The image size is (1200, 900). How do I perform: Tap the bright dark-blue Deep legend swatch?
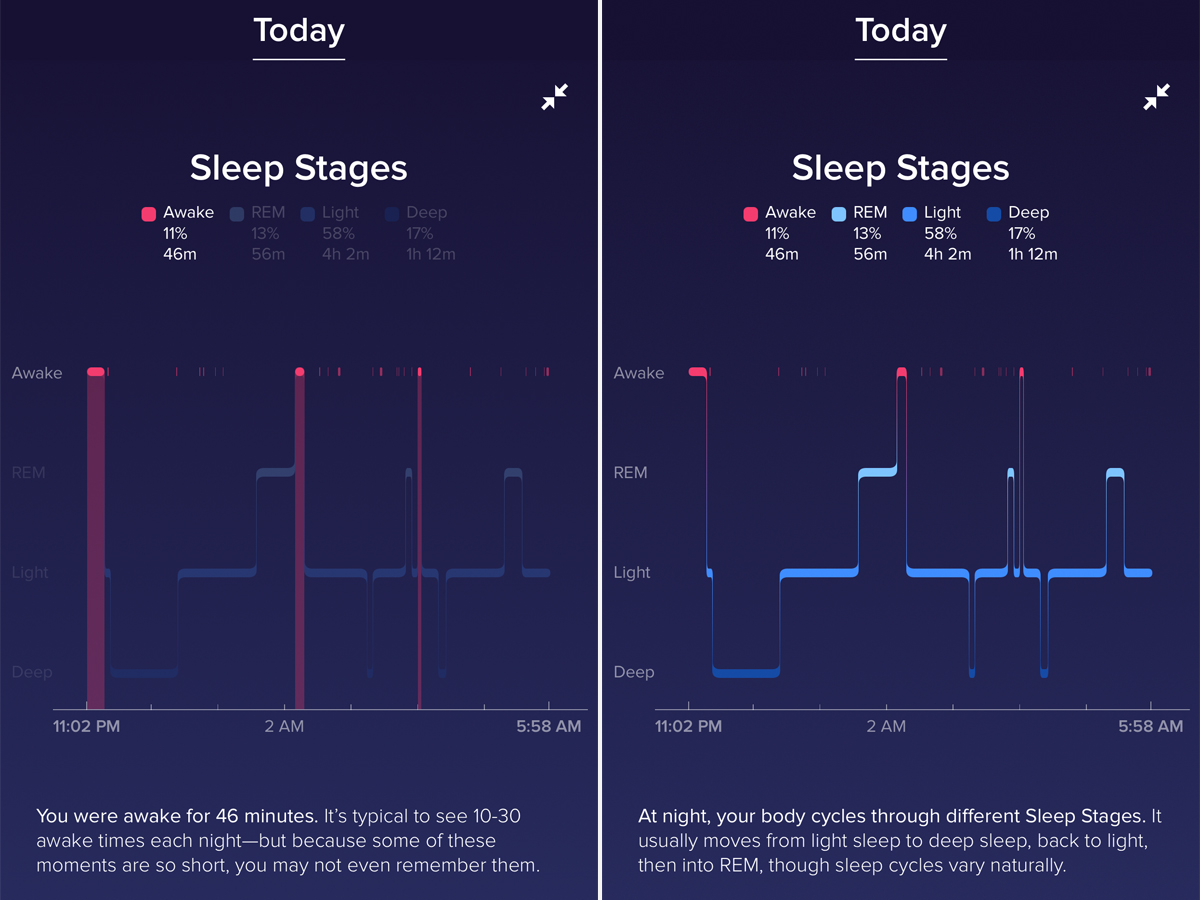point(994,213)
